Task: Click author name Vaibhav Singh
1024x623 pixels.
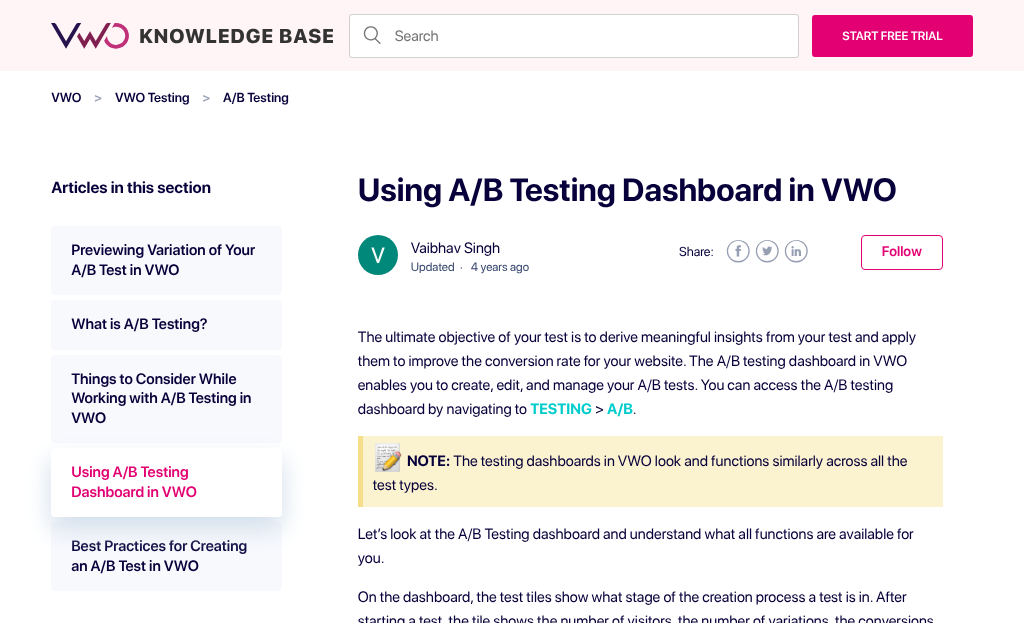Action: [x=455, y=248]
